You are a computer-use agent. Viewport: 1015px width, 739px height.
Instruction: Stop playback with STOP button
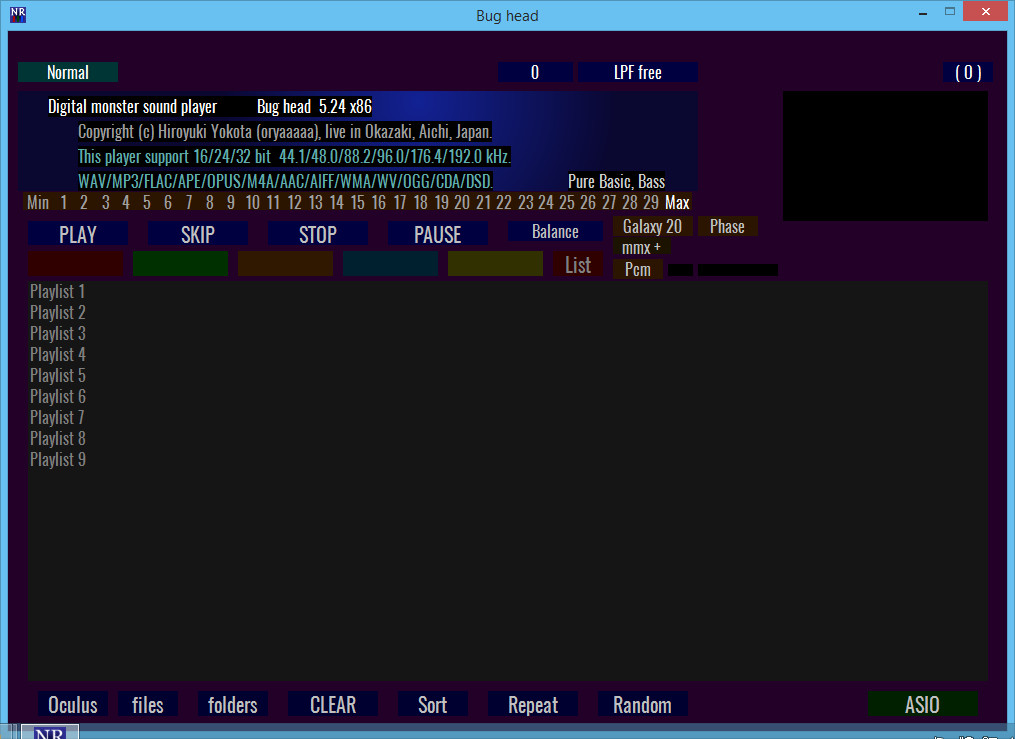[x=318, y=234]
